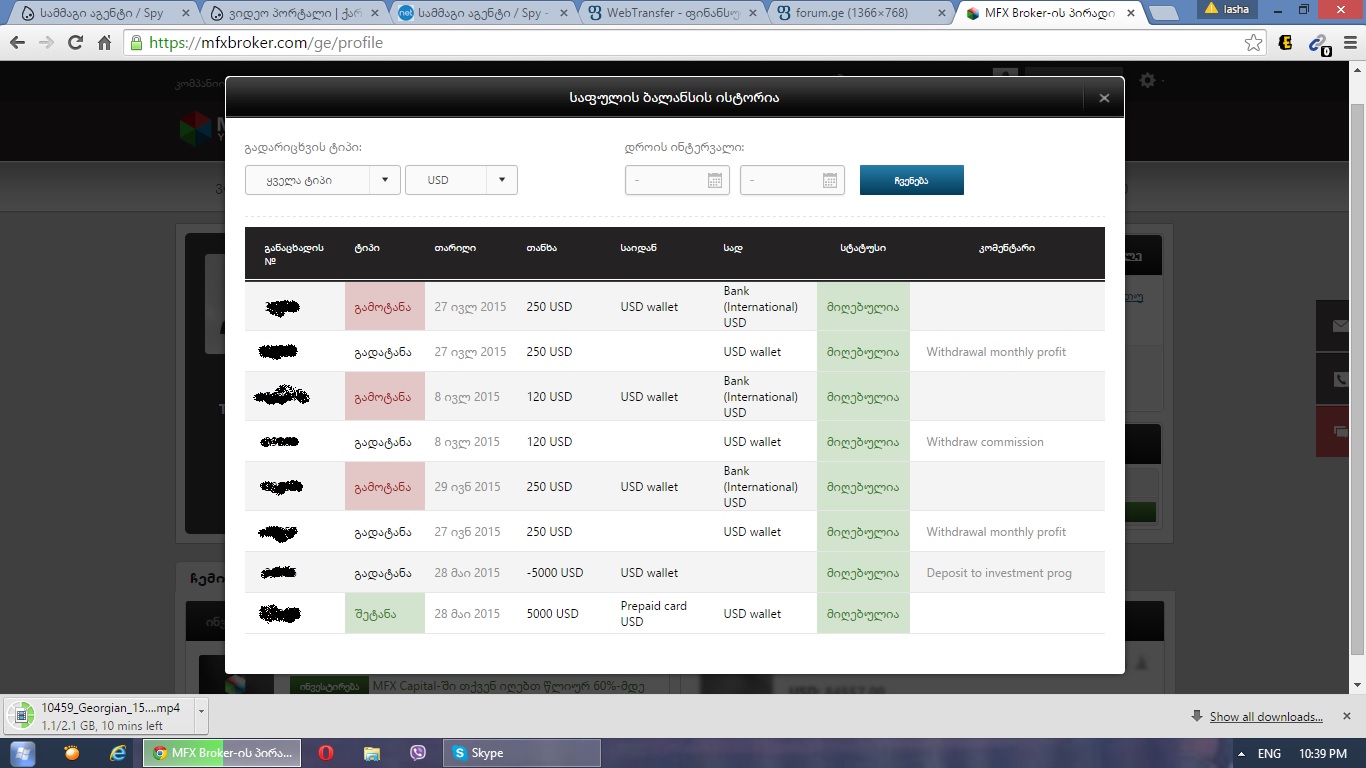This screenshot has width=1366, height=768.
Task: Click the end date input field
Action: pyautogui.click(x=792, y=180)
